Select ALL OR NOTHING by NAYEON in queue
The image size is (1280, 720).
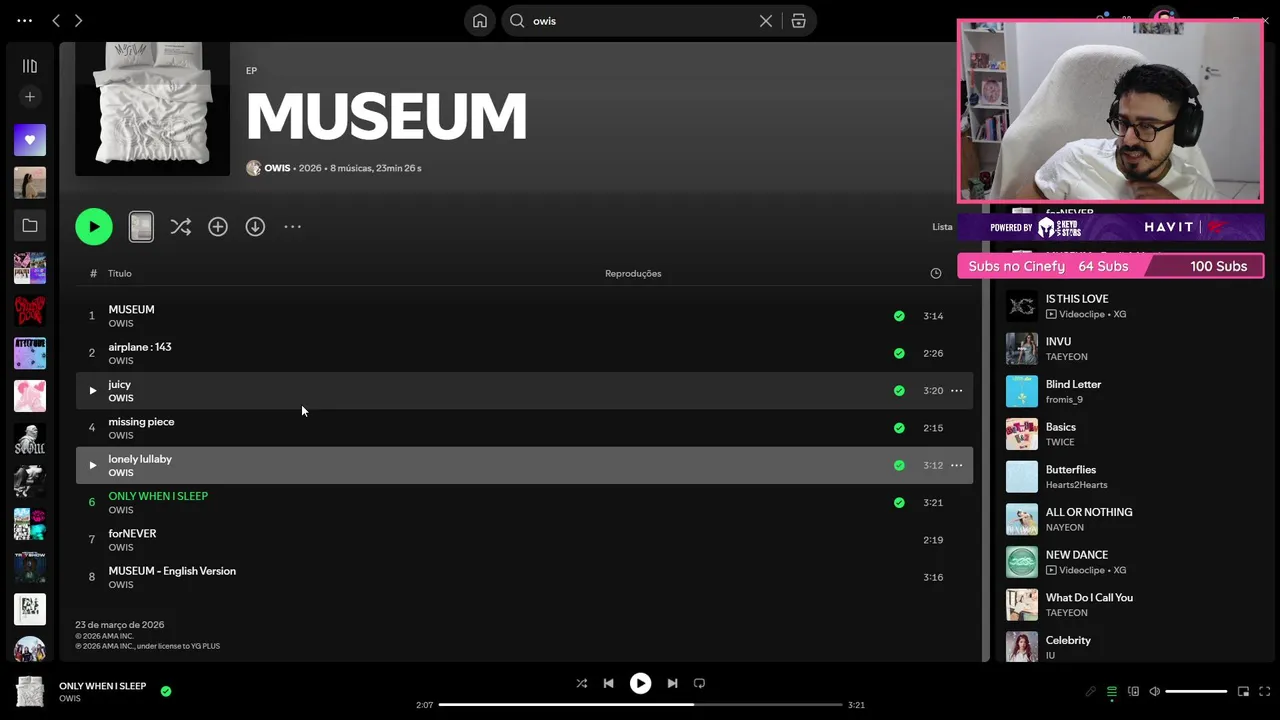1132,519
